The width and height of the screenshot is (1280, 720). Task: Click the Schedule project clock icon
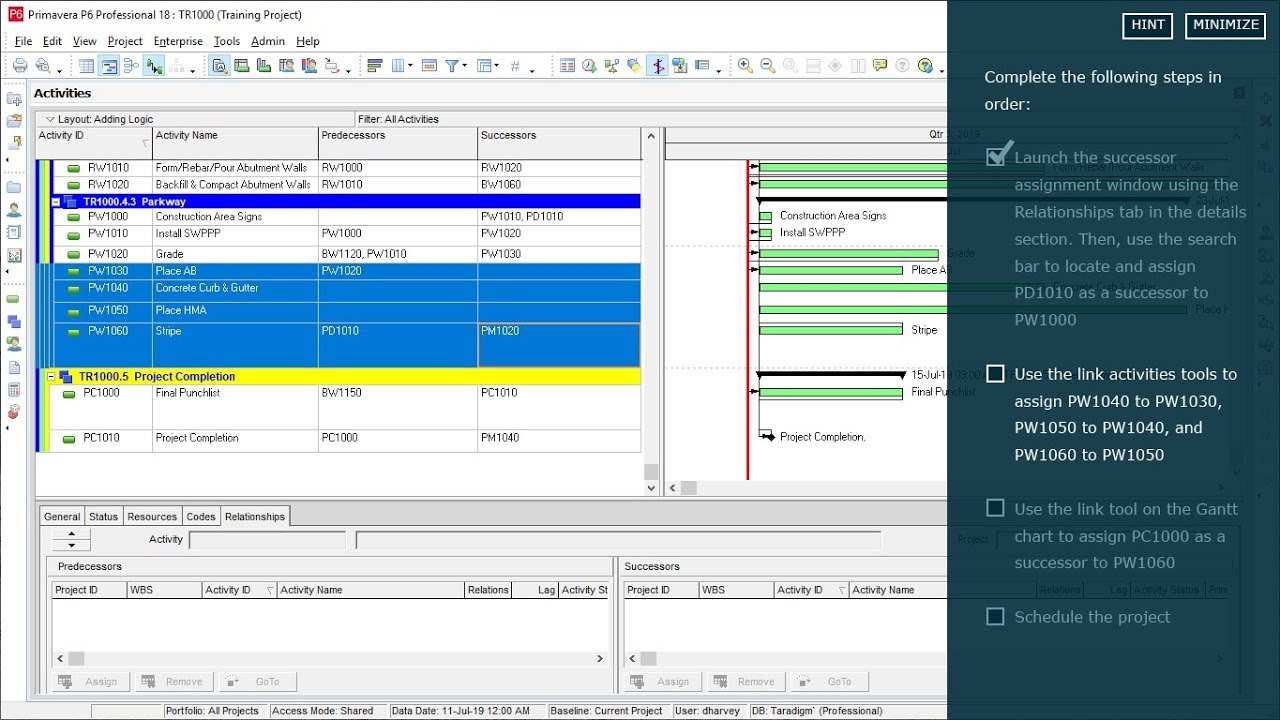[589, 66]
